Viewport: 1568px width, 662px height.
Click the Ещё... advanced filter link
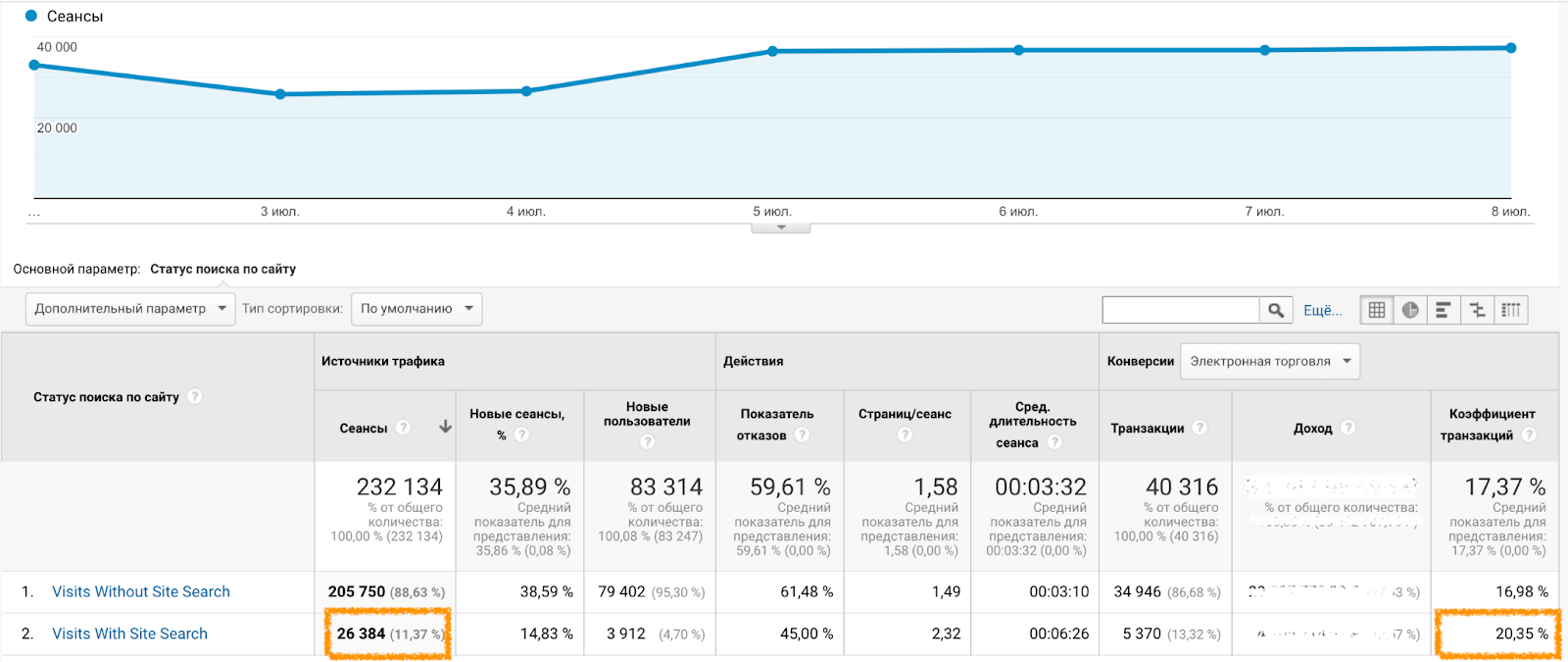tap(1322, 310)
